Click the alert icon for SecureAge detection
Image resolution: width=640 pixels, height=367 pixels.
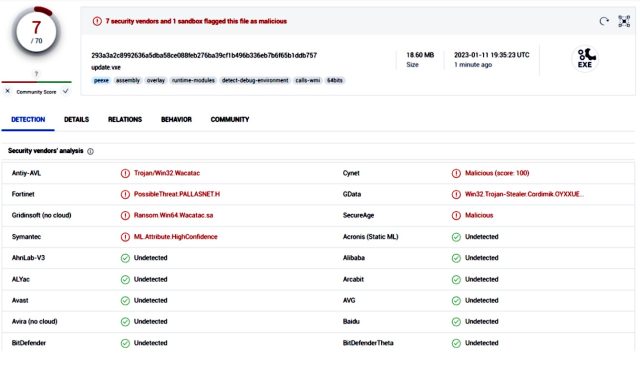pyautogui.click(x=456, y=216)
